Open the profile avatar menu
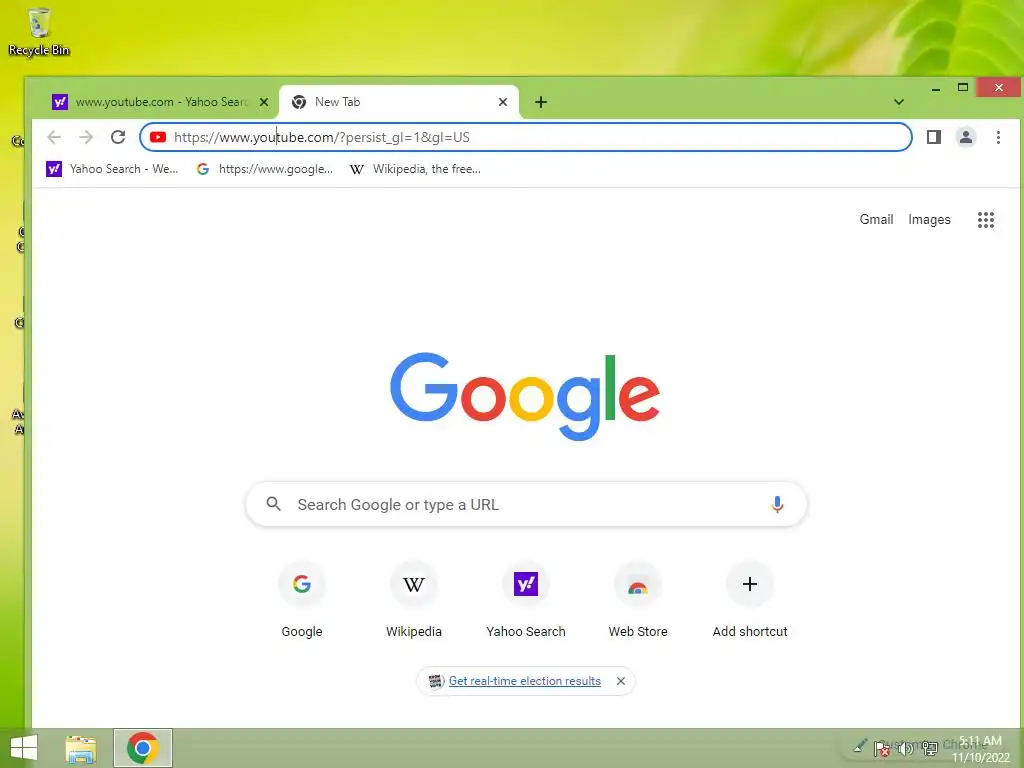 point(966,137)
